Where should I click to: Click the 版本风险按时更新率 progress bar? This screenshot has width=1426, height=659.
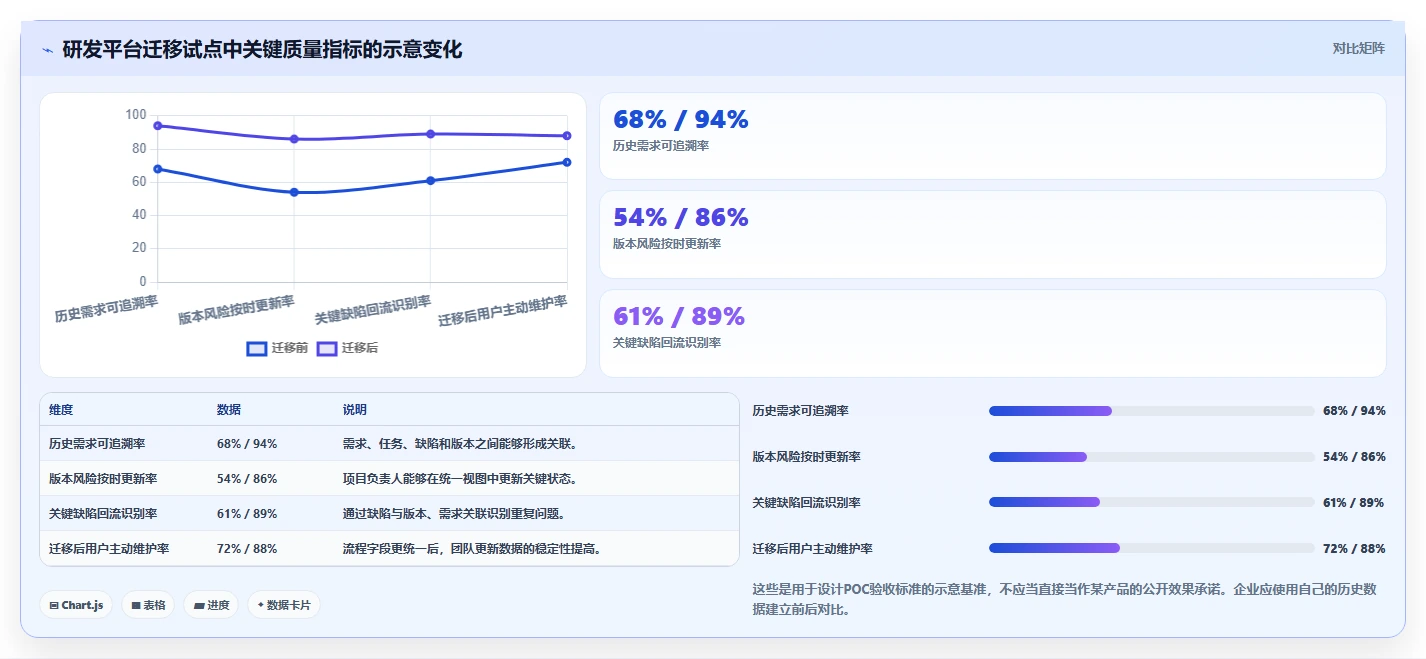pyautogui.click(x=1151, y=457)
